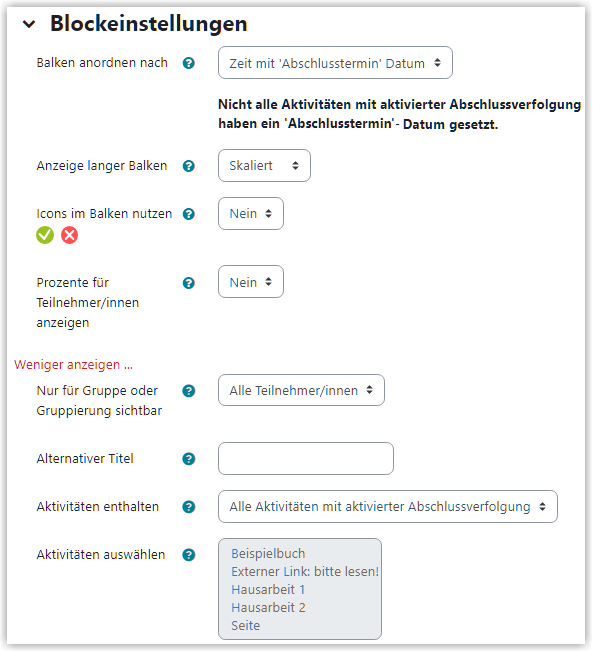Select Hausarbeit 1 in the activities list
593x652 pixels.
268,590
